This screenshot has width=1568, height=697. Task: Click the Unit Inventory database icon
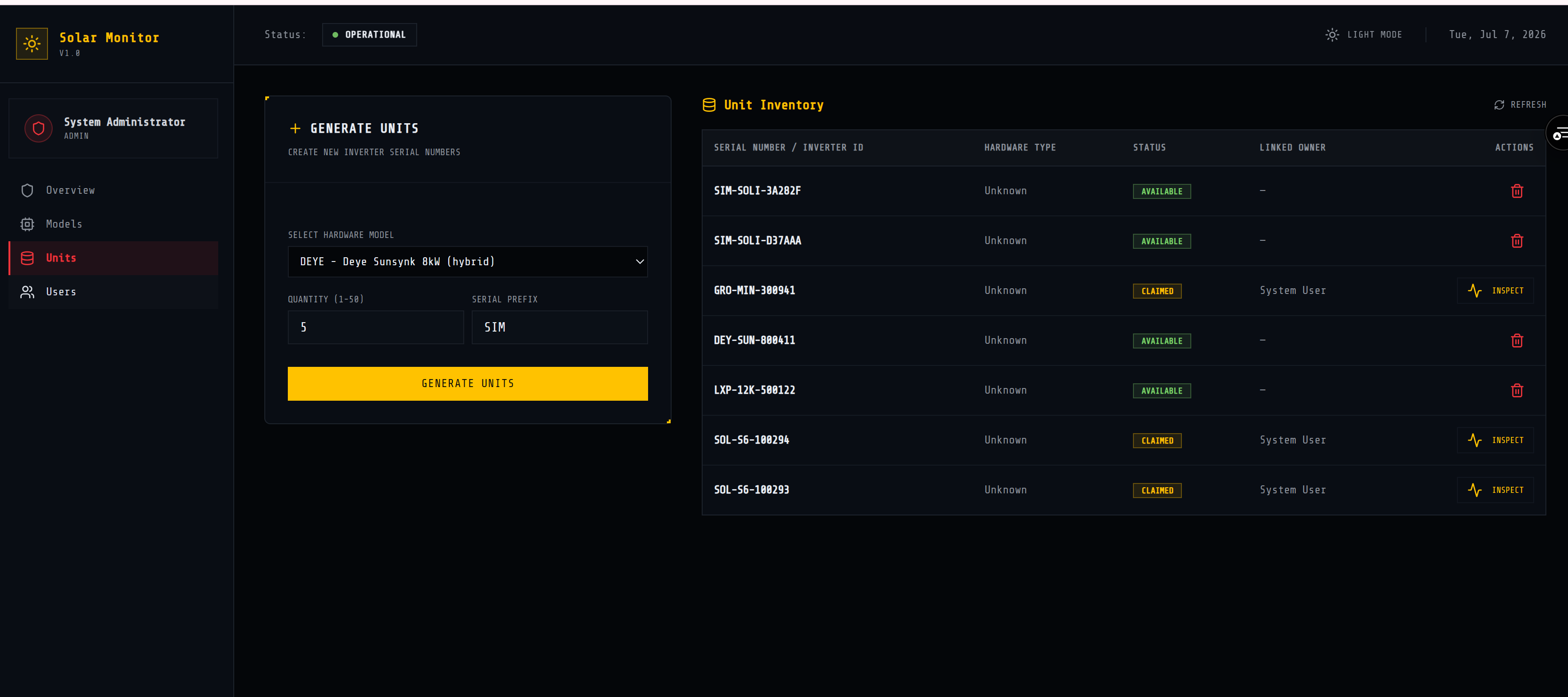click(709, 105)
